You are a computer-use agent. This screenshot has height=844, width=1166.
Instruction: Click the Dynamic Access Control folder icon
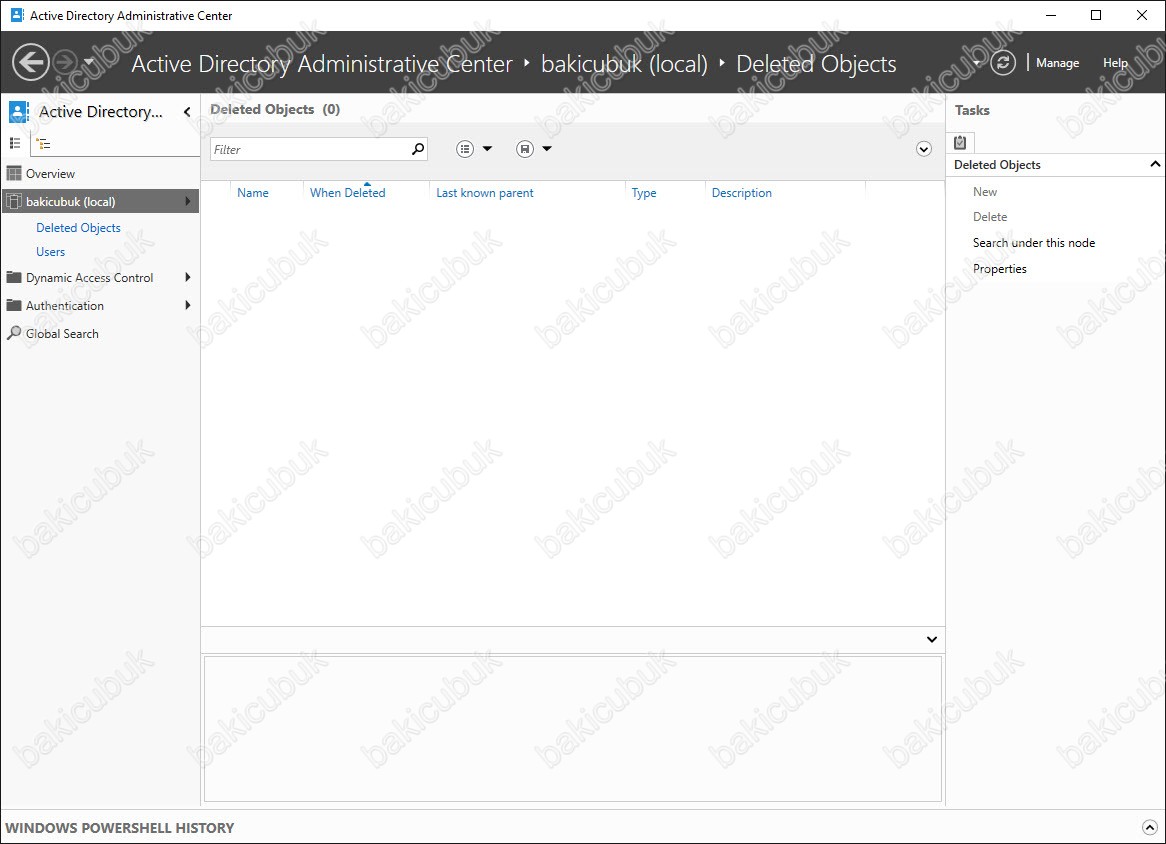click(x=13, y=277)
